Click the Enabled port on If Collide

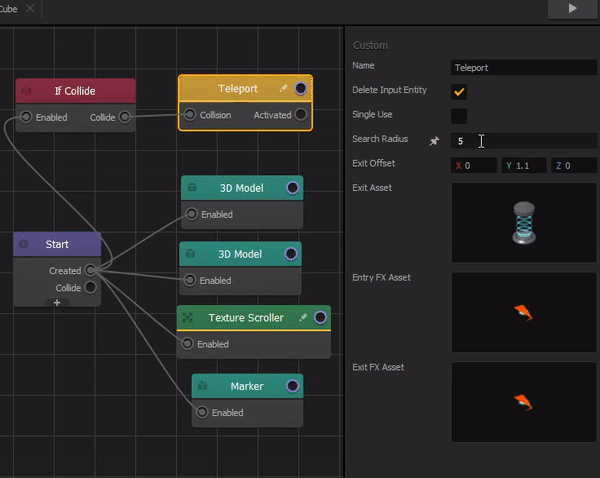click(26, 117)
